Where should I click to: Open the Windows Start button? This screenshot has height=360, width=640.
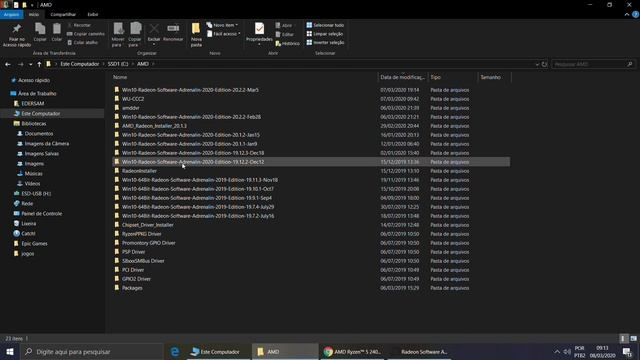point(10,351)
